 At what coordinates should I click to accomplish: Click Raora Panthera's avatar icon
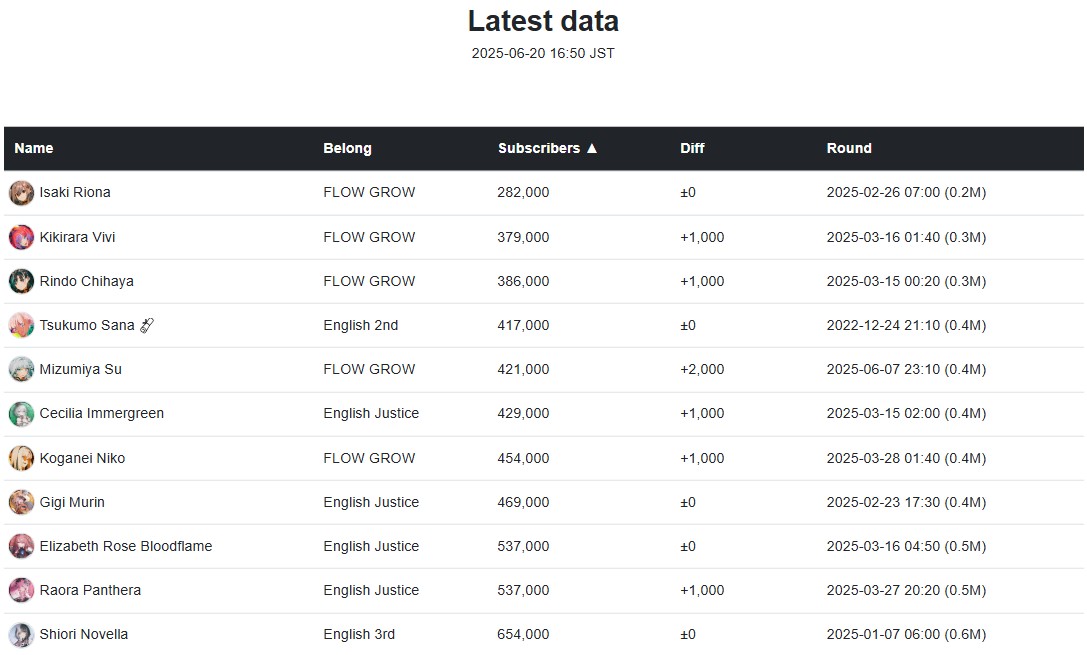tap(21, 590)
